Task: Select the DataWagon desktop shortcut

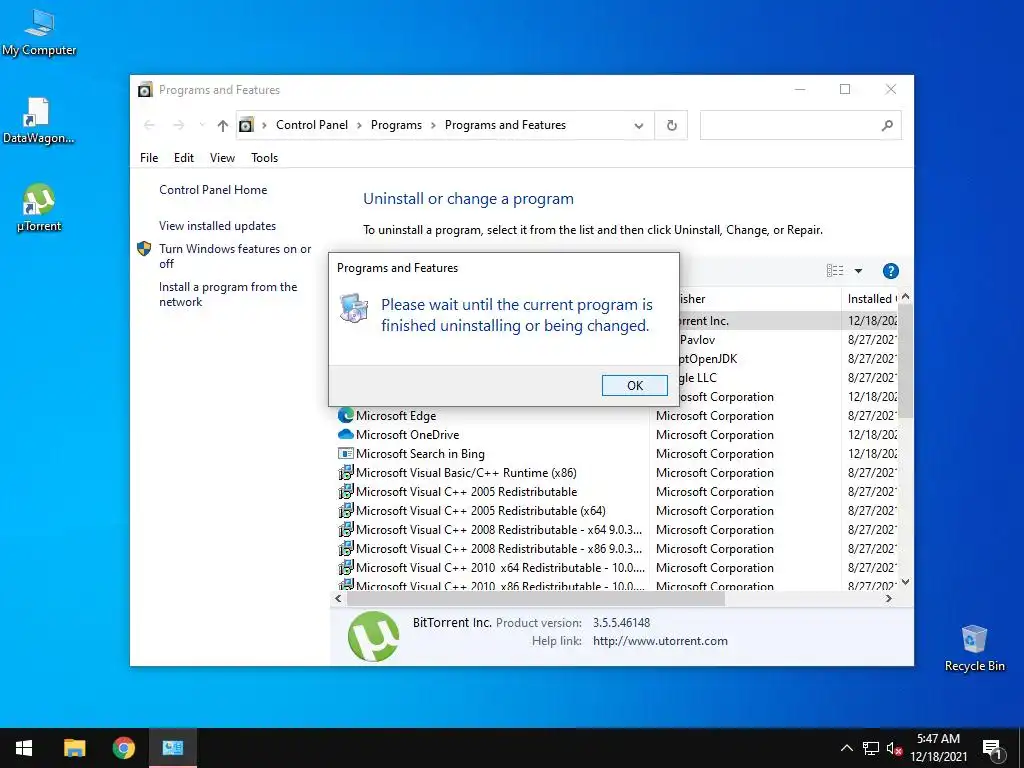Action: pos(39,121)
